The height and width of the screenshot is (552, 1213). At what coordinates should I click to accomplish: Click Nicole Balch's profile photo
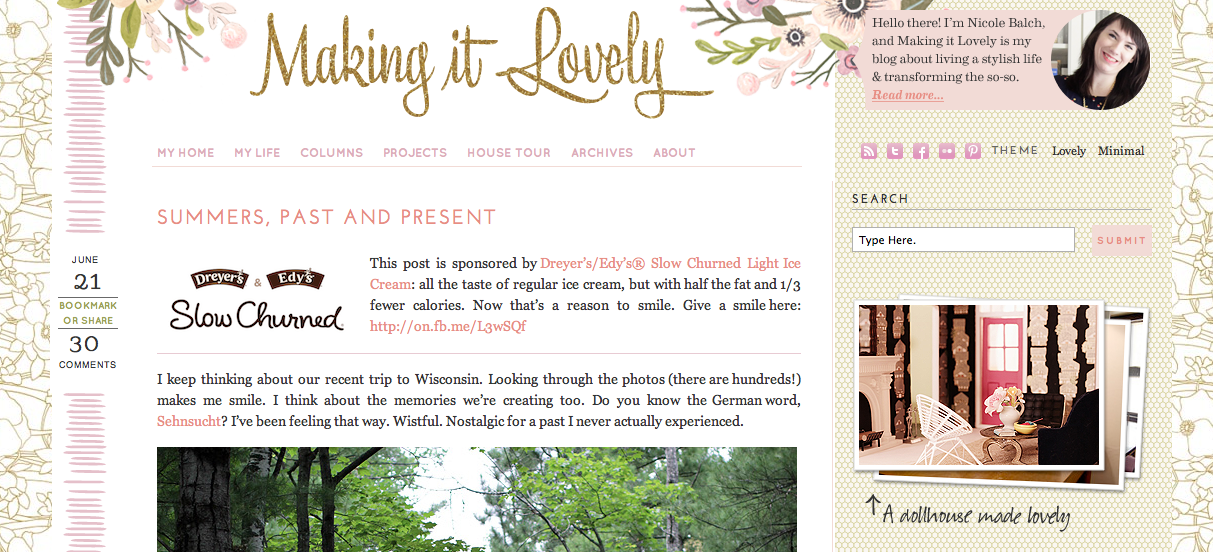1100,59
